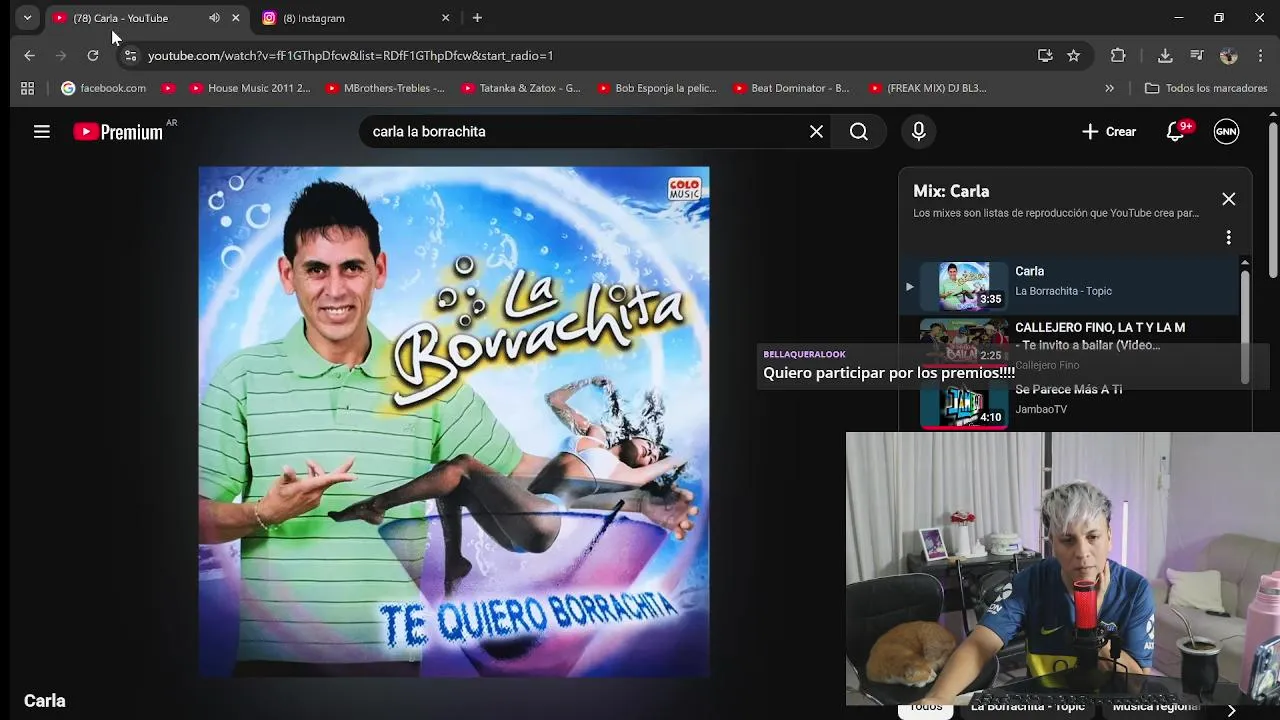Close the Mix: Carla playlist panel

point(1228,199)
